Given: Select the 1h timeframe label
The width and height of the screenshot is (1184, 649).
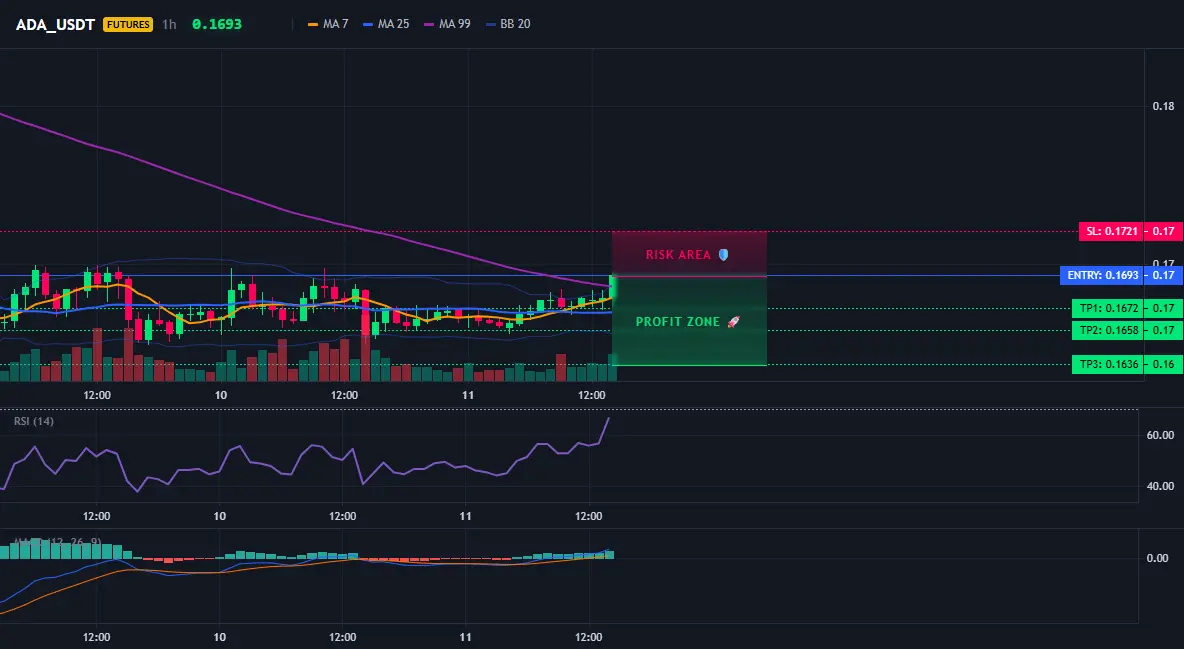Looking at the screenshot, I should [x=169, y=24].
